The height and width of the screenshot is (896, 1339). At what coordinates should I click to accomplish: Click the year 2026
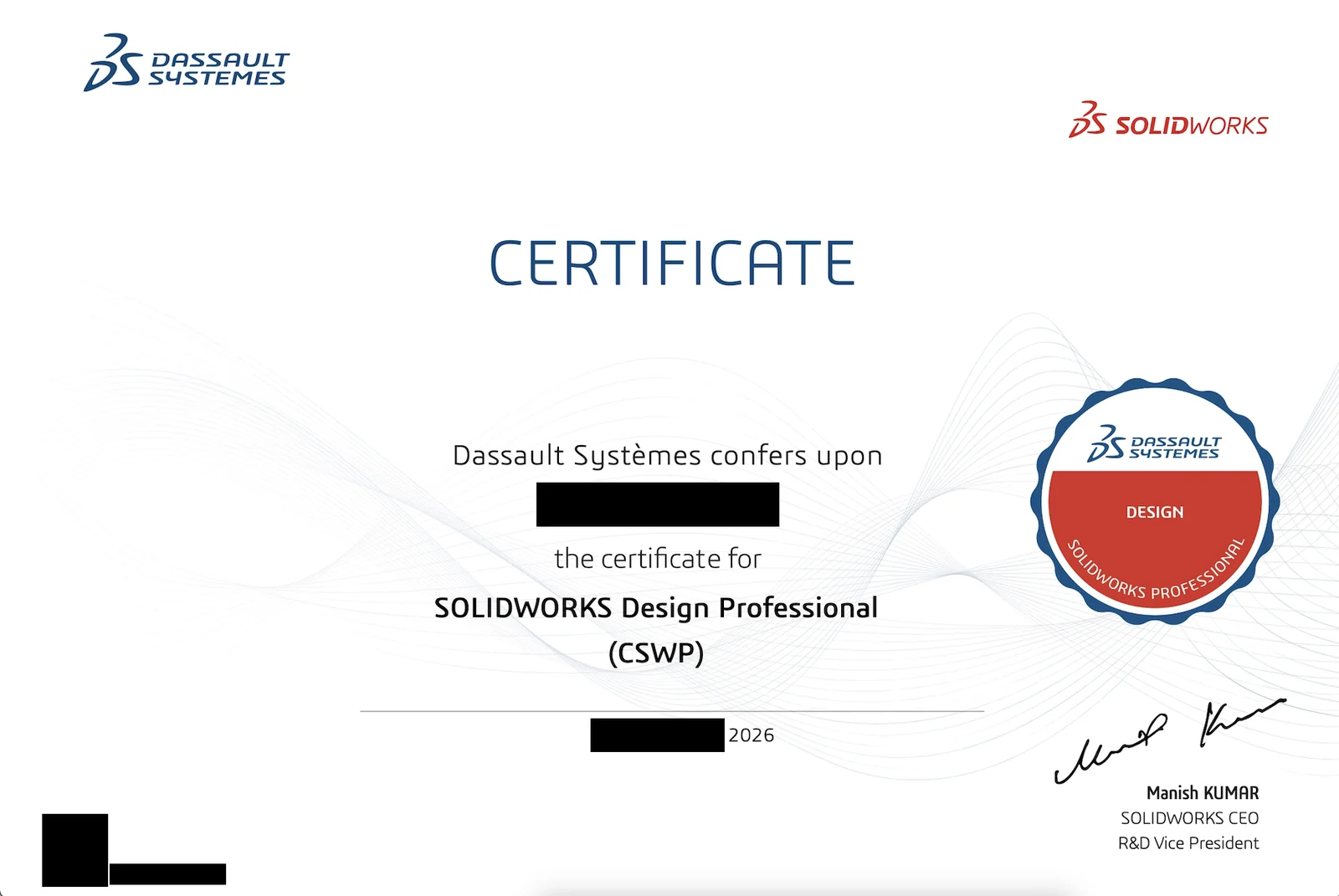(x=752, y=735)
